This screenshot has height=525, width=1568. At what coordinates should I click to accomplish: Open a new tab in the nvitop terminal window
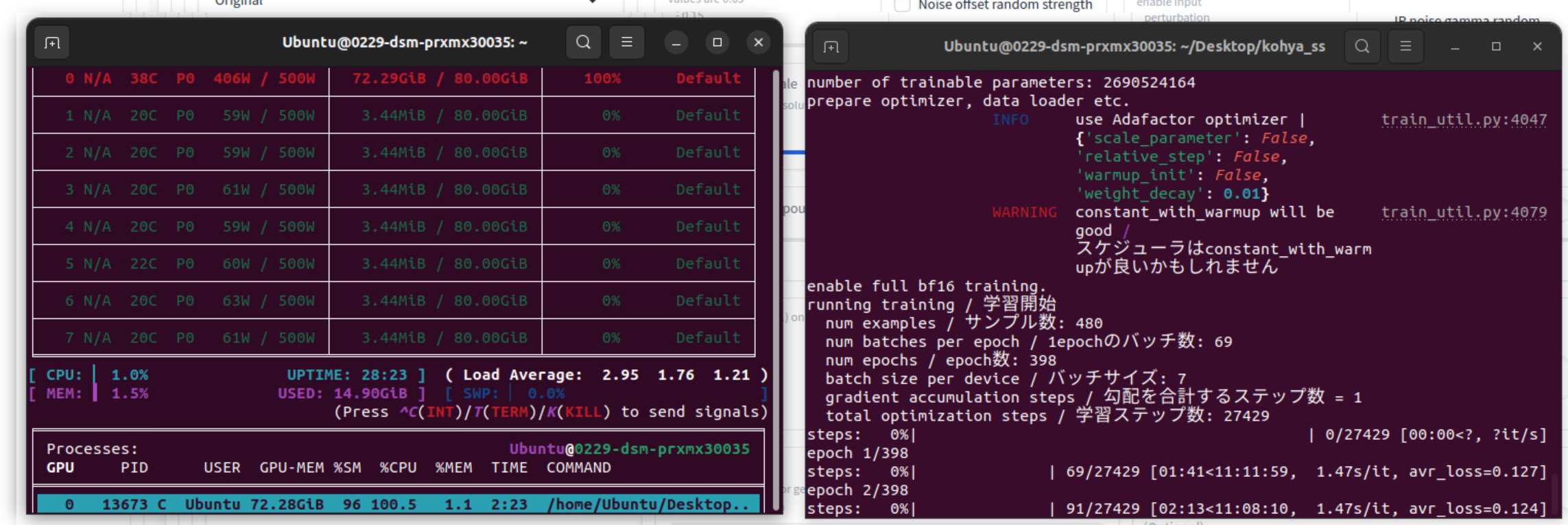coord(52,43)
